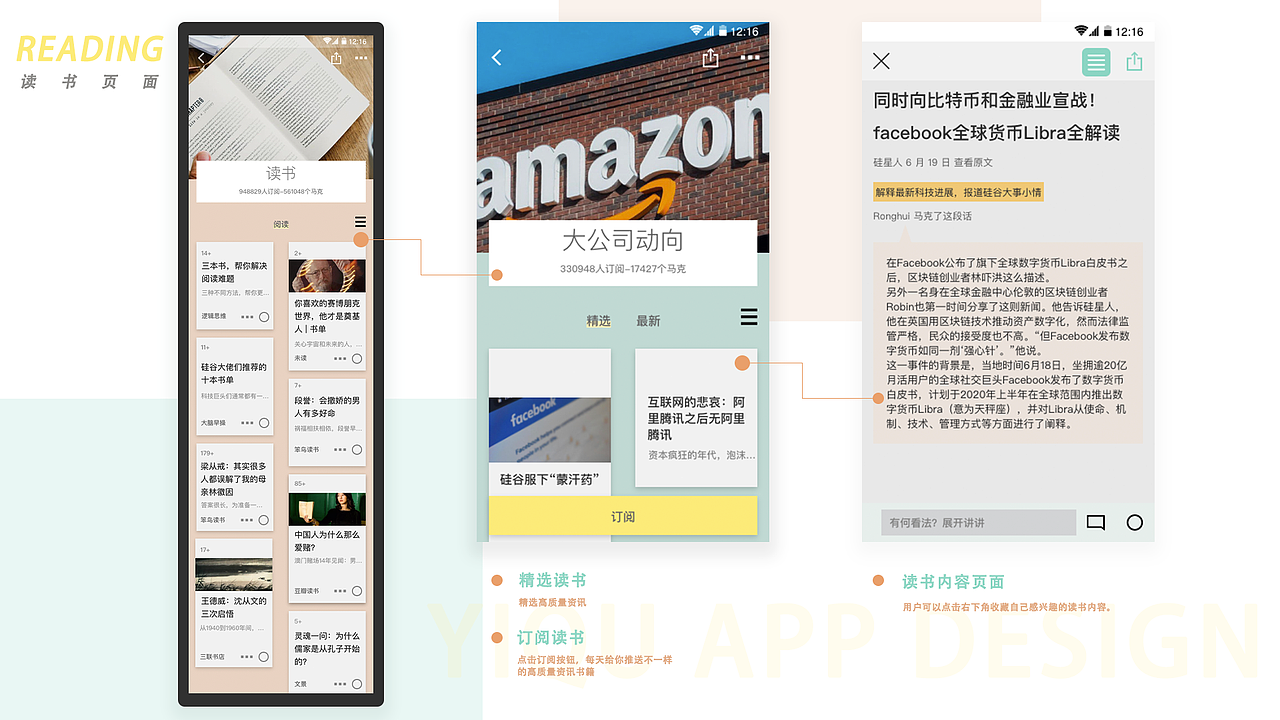Toggle circle on 梁从戒 card
The image size is (1280, 720).
point(264,520)
